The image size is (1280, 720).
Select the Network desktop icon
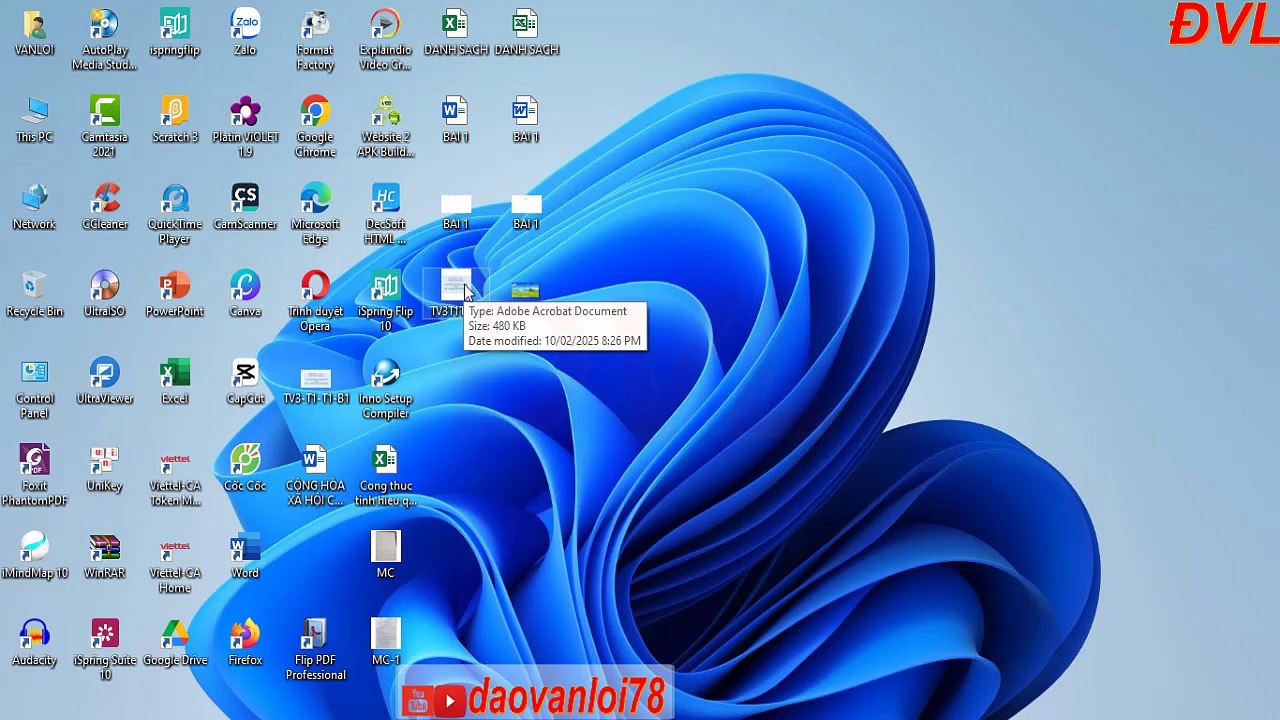[x=34, y=199]
